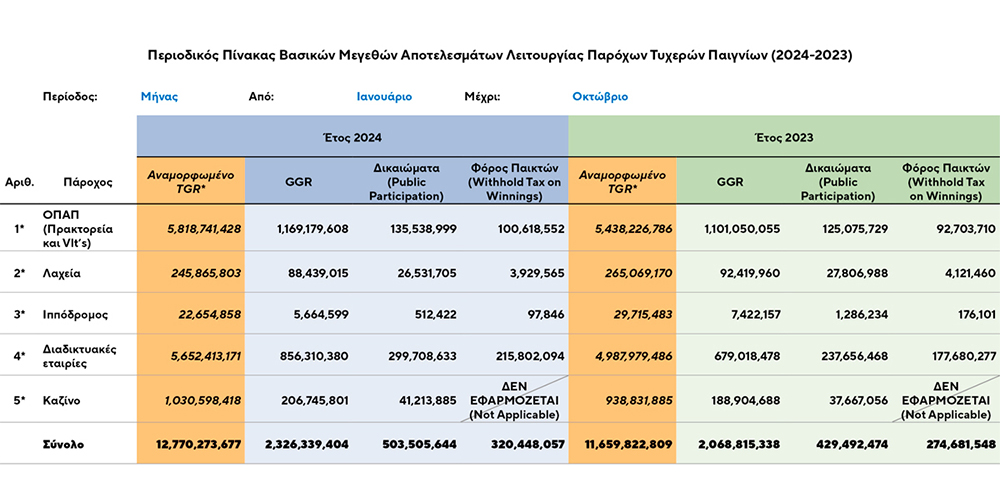Open the Ιανουάριο start month field
1000x500 pixels.
pos(384,97)
